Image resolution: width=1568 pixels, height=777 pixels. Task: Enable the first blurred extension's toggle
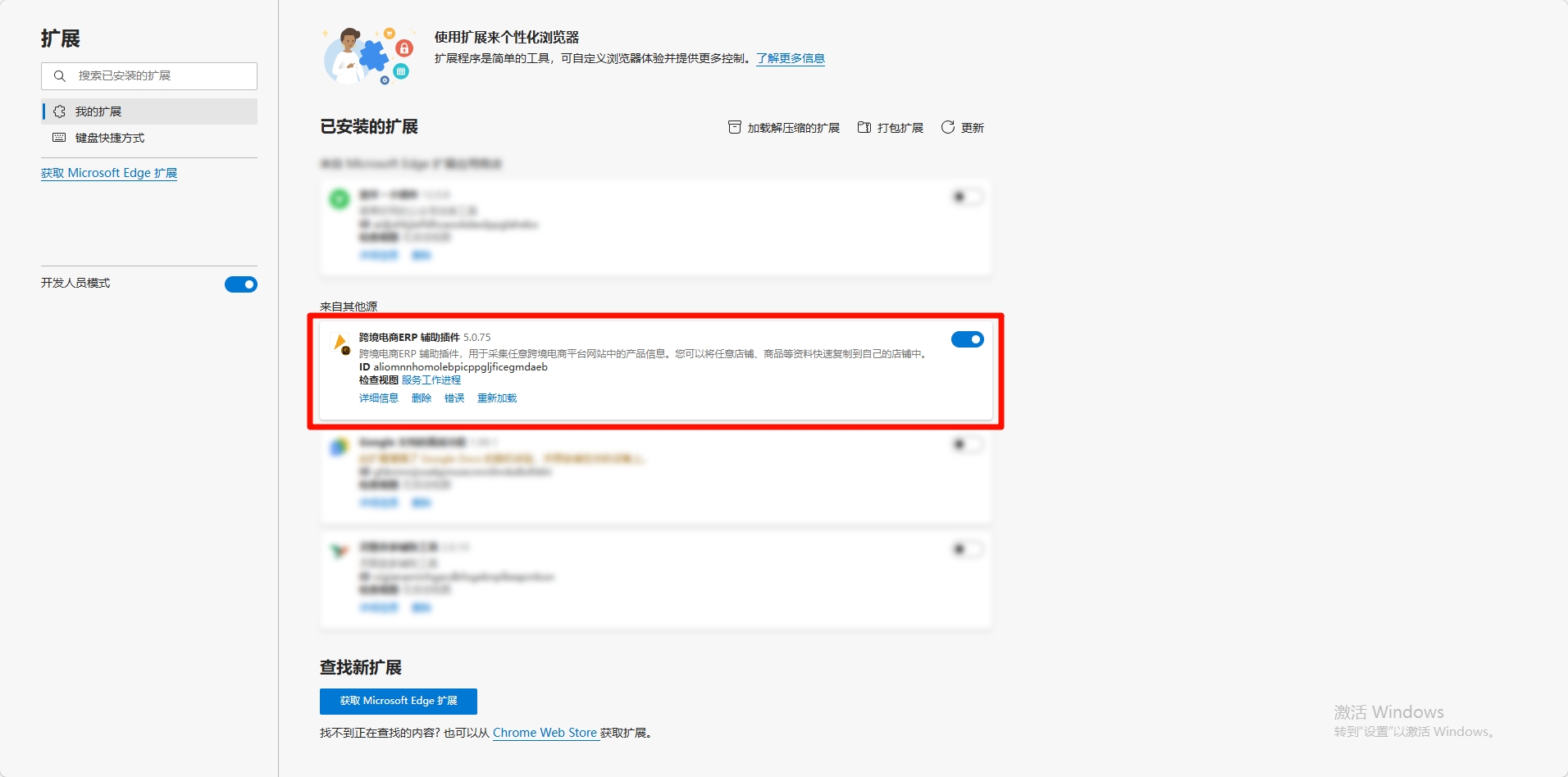(967, 197)
